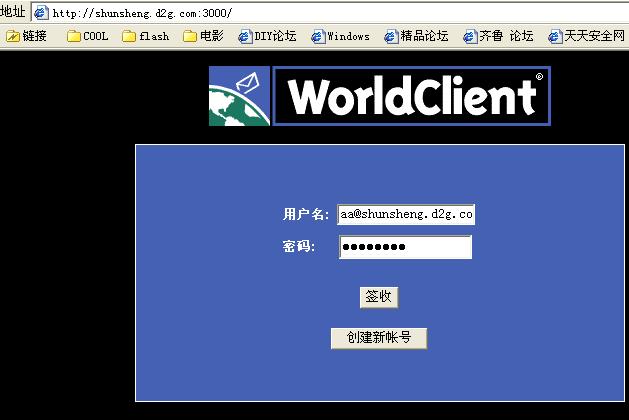629x420 pixels.
Task: Click the IE page icon in address bar
Action: 40,13
